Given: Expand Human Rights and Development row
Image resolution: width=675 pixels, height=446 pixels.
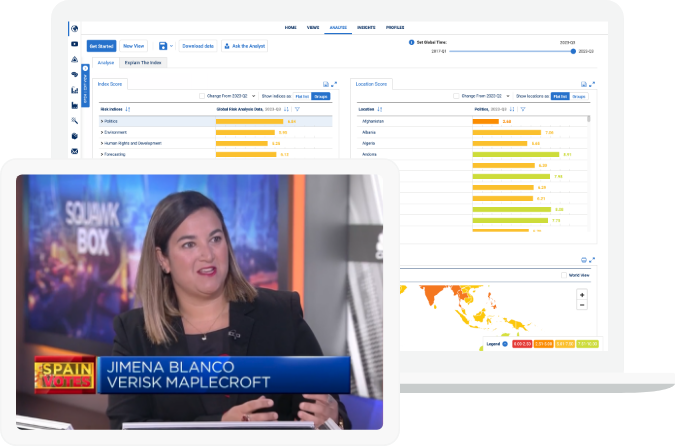Looking at the screenshot, I should [102, 143].
